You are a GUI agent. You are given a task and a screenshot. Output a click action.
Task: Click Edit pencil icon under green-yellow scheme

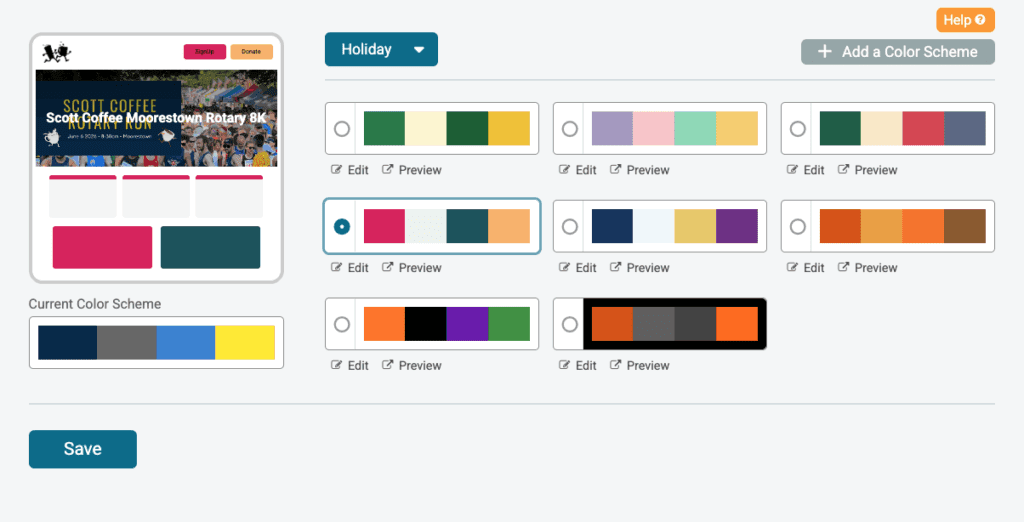point(337,170)
